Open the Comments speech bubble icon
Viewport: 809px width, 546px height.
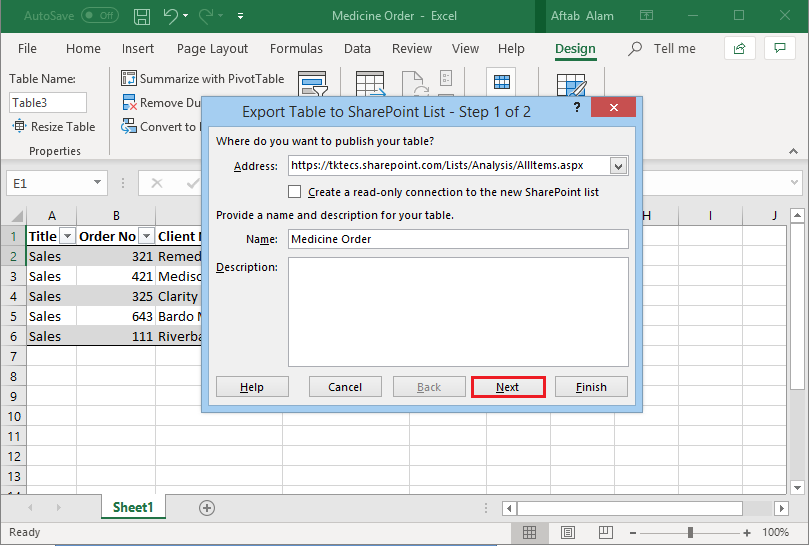[x=780, y=48]
